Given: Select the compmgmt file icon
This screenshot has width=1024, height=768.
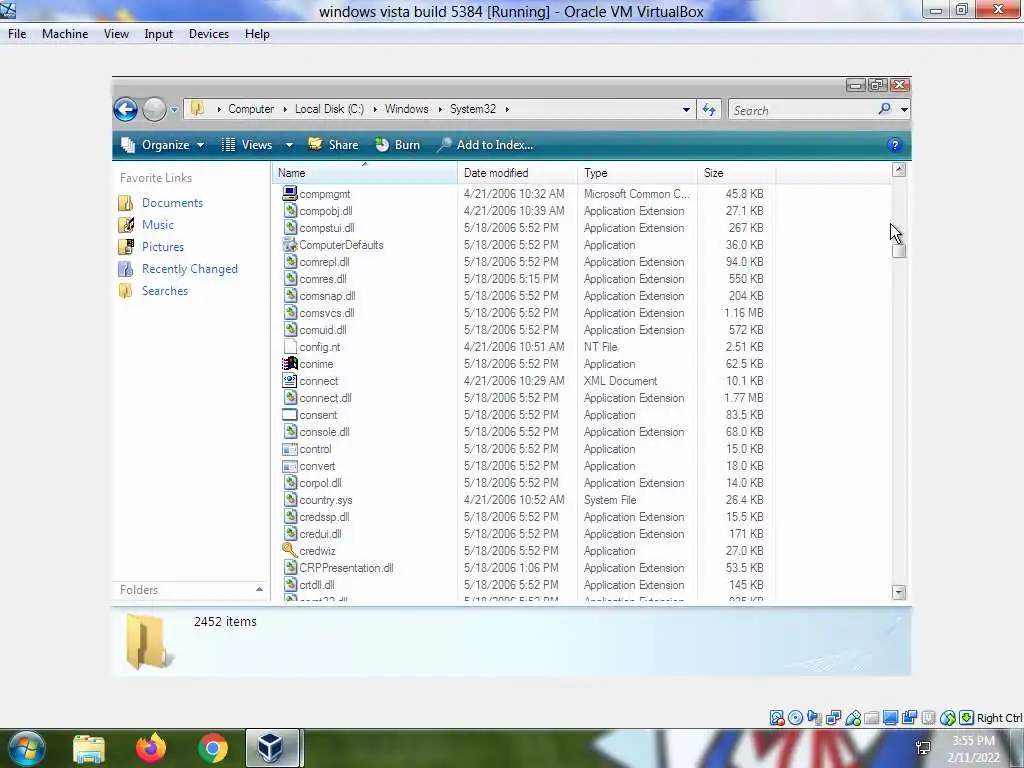Looking at the screenshot, I should point(290,193).
